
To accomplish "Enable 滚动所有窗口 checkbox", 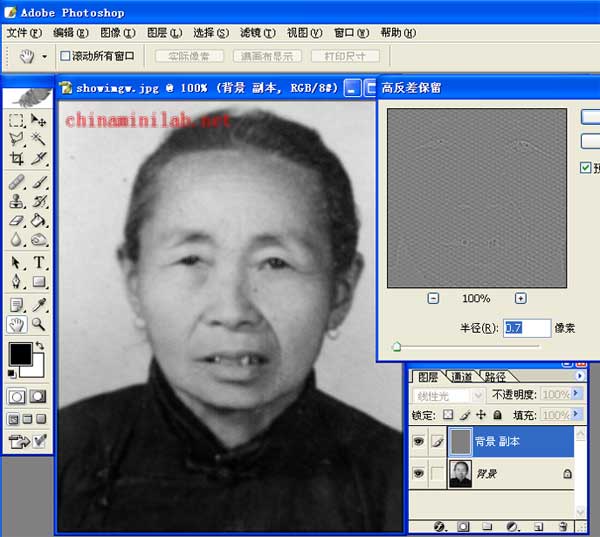I will pos(66,56).
